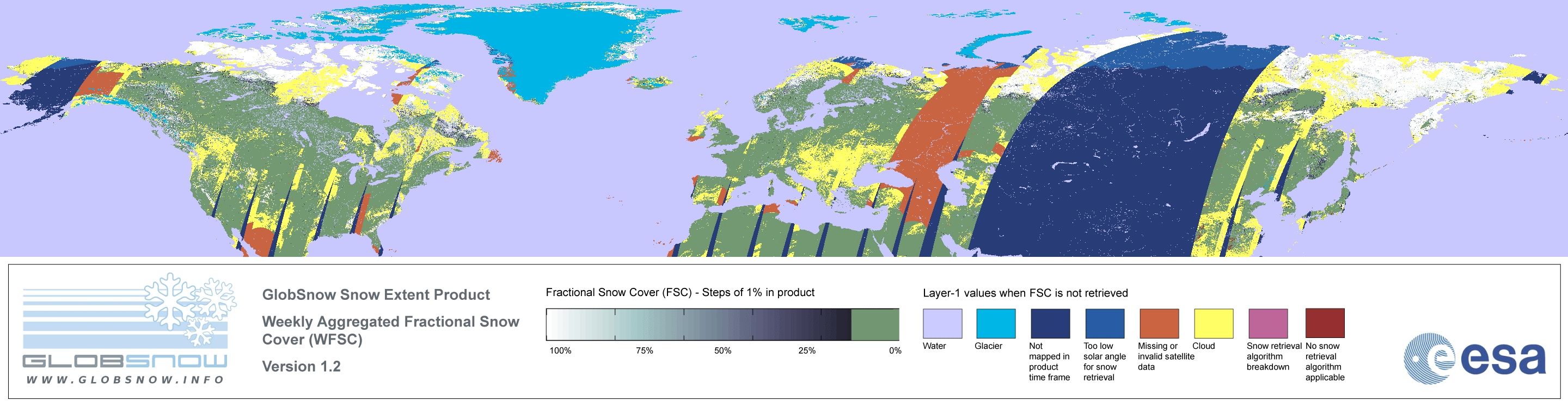Click the yellow Cloud legend swatch

[1213, 323]
